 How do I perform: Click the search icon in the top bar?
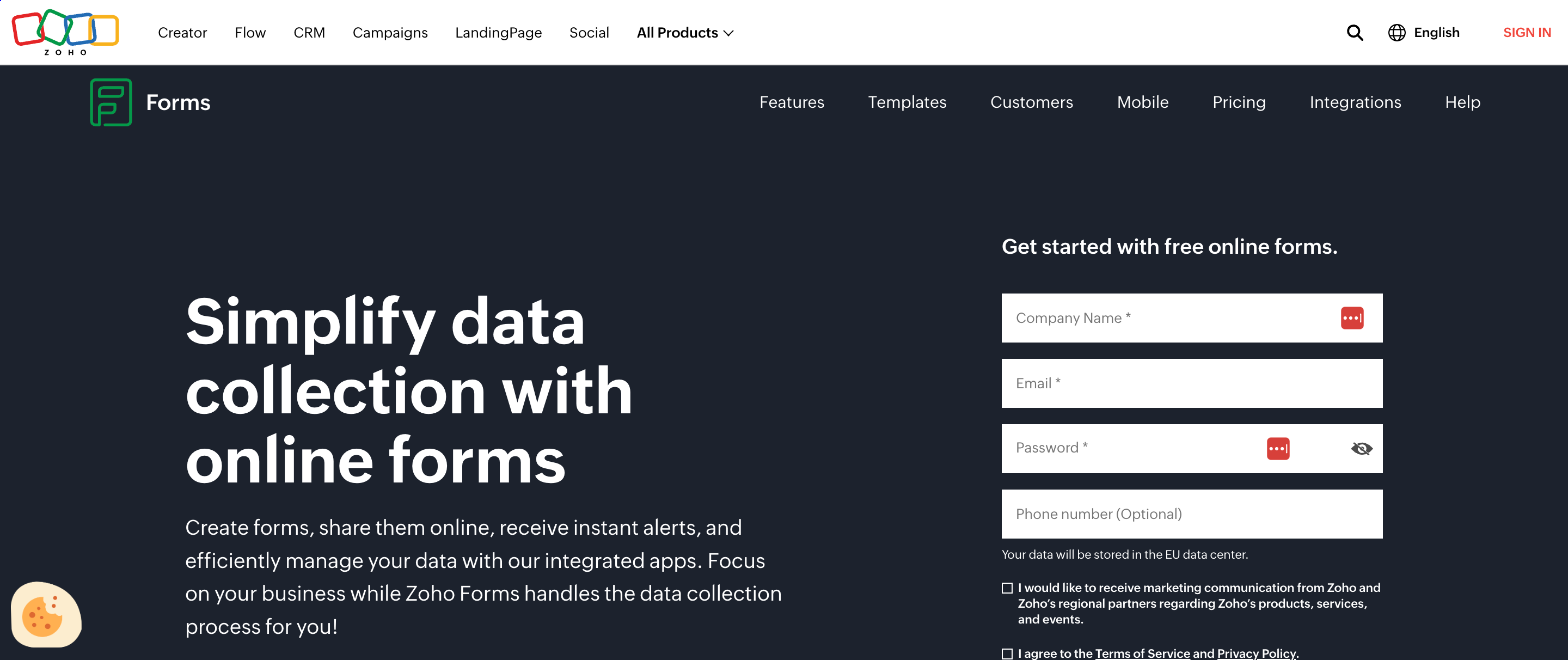[1356, 32]
